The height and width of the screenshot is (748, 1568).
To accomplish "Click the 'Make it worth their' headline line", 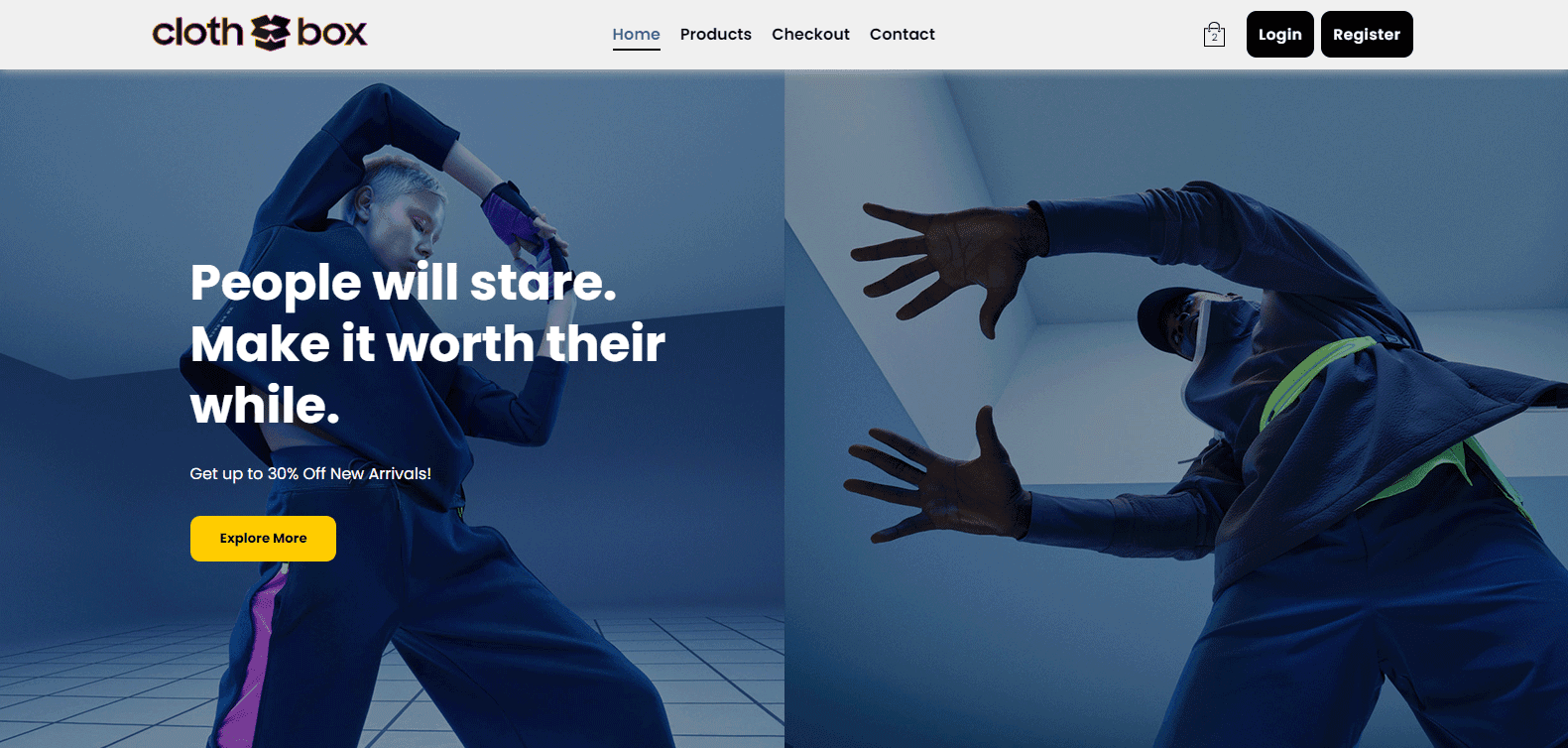I will pyautogui.click(x=427, y=344).
